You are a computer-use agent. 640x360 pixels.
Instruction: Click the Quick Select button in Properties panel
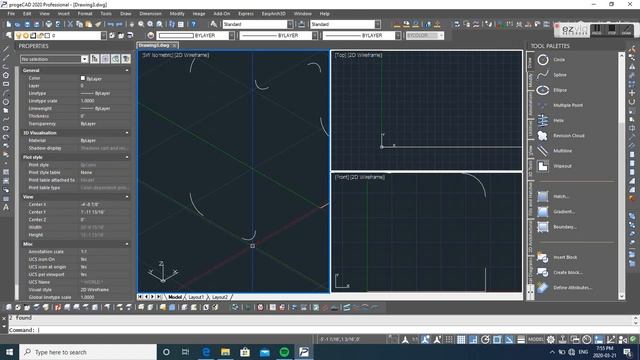126,59
